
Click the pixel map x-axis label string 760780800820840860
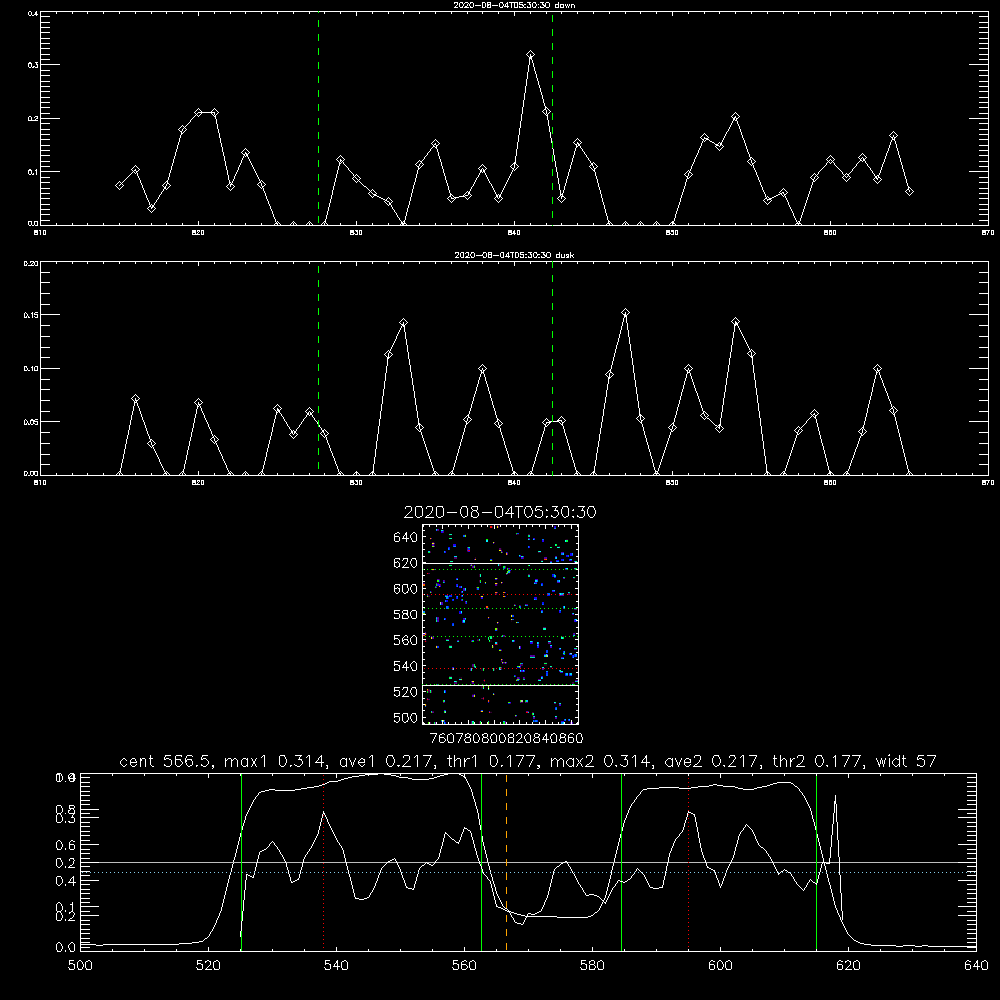(x=507, y=739)
